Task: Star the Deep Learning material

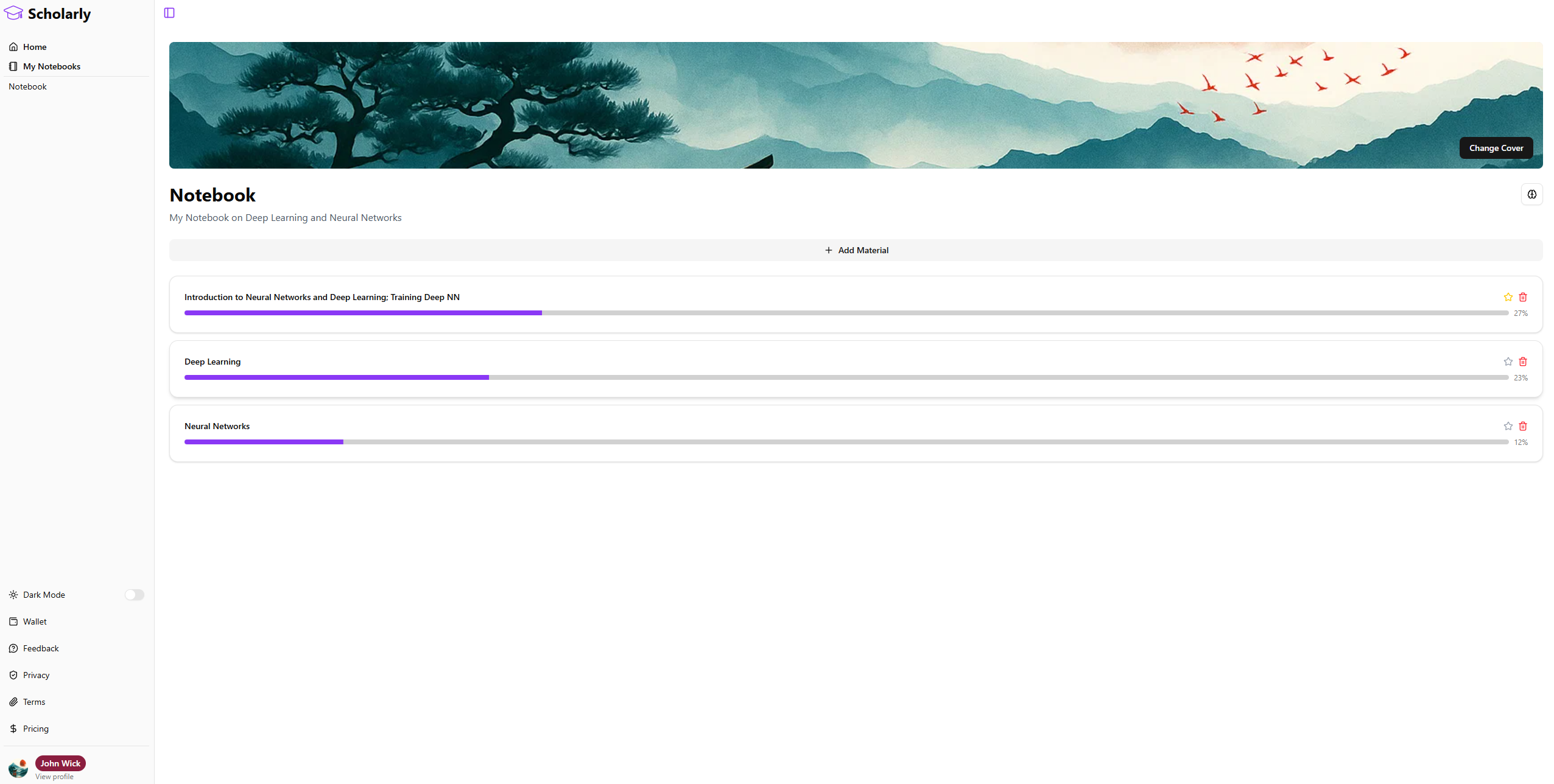Action: [x=1508, y=362]
